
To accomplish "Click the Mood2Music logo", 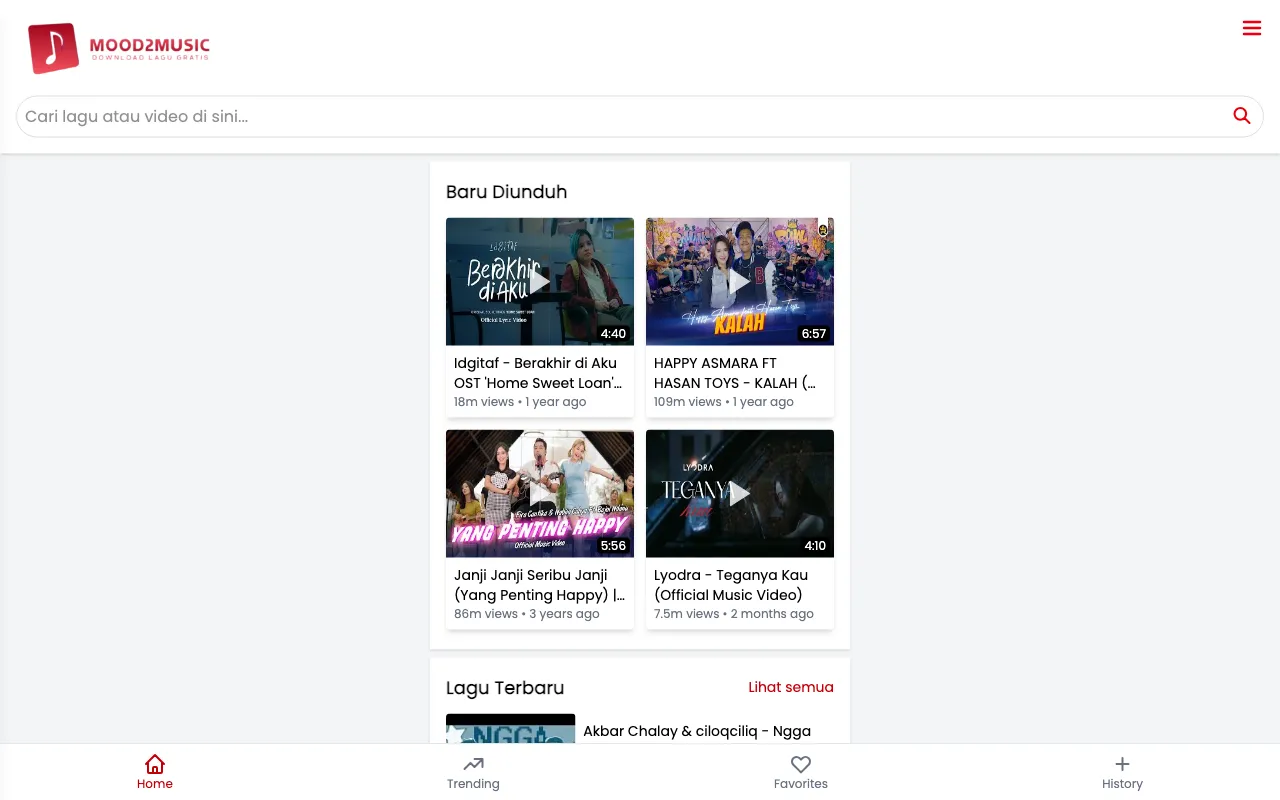I will [x=119, y=48].
